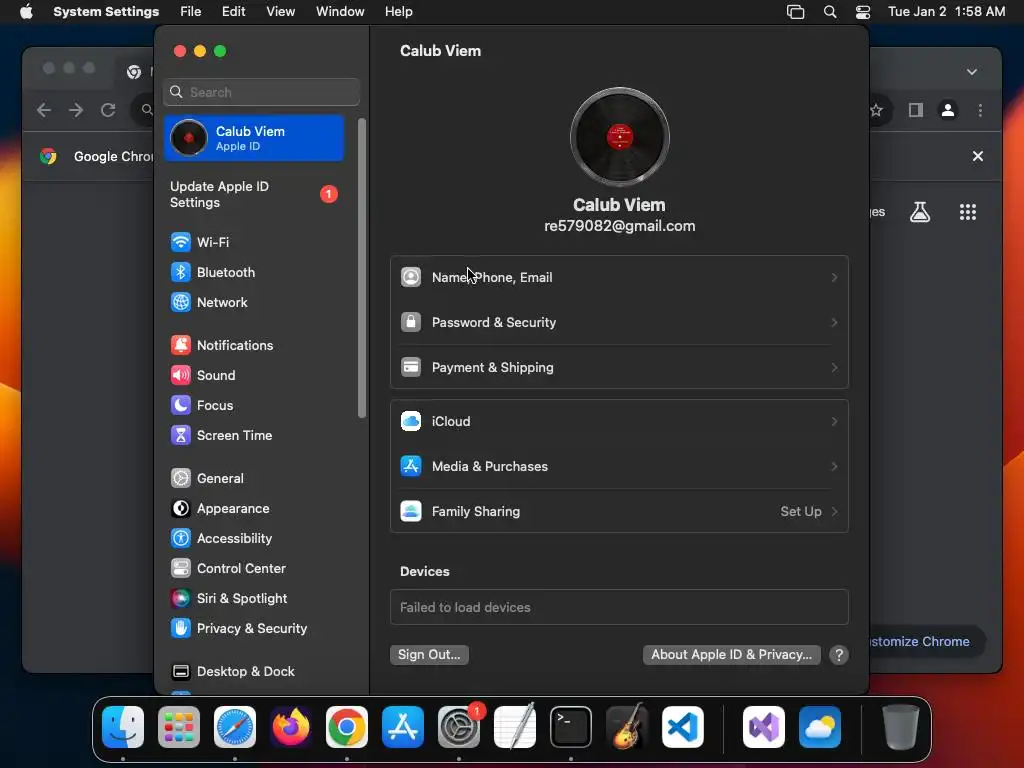The image size is (1024, 768).
Task: Open iCloud settings row
Action: point(620,422)
